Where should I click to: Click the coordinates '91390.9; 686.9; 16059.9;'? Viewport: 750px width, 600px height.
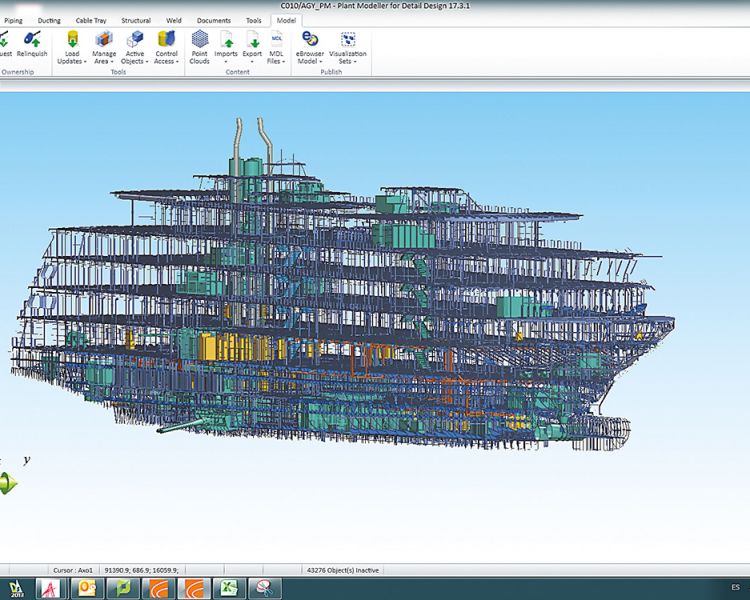(142, 570)
